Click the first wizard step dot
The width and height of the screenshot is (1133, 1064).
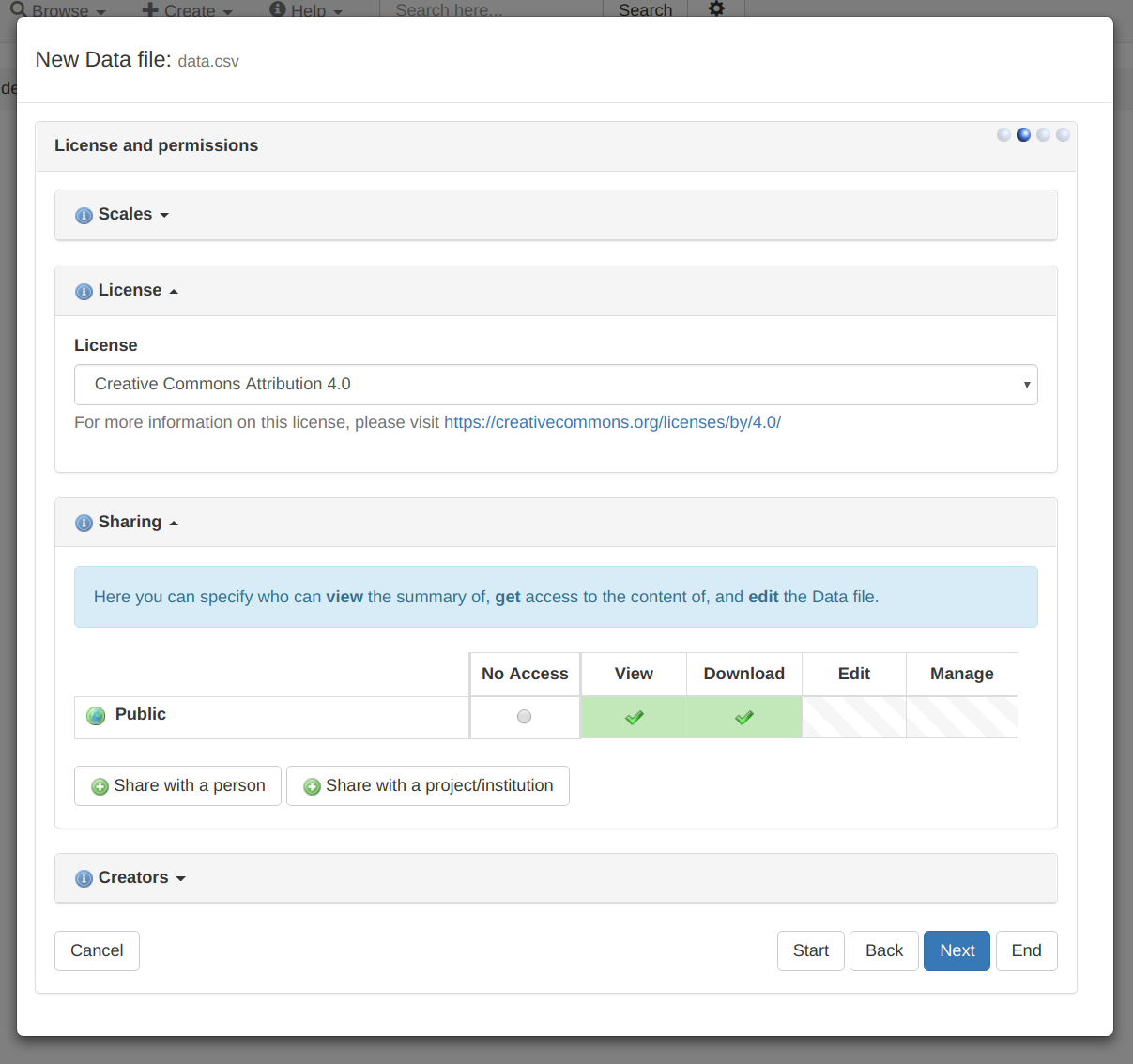[x=1003, y=135]
